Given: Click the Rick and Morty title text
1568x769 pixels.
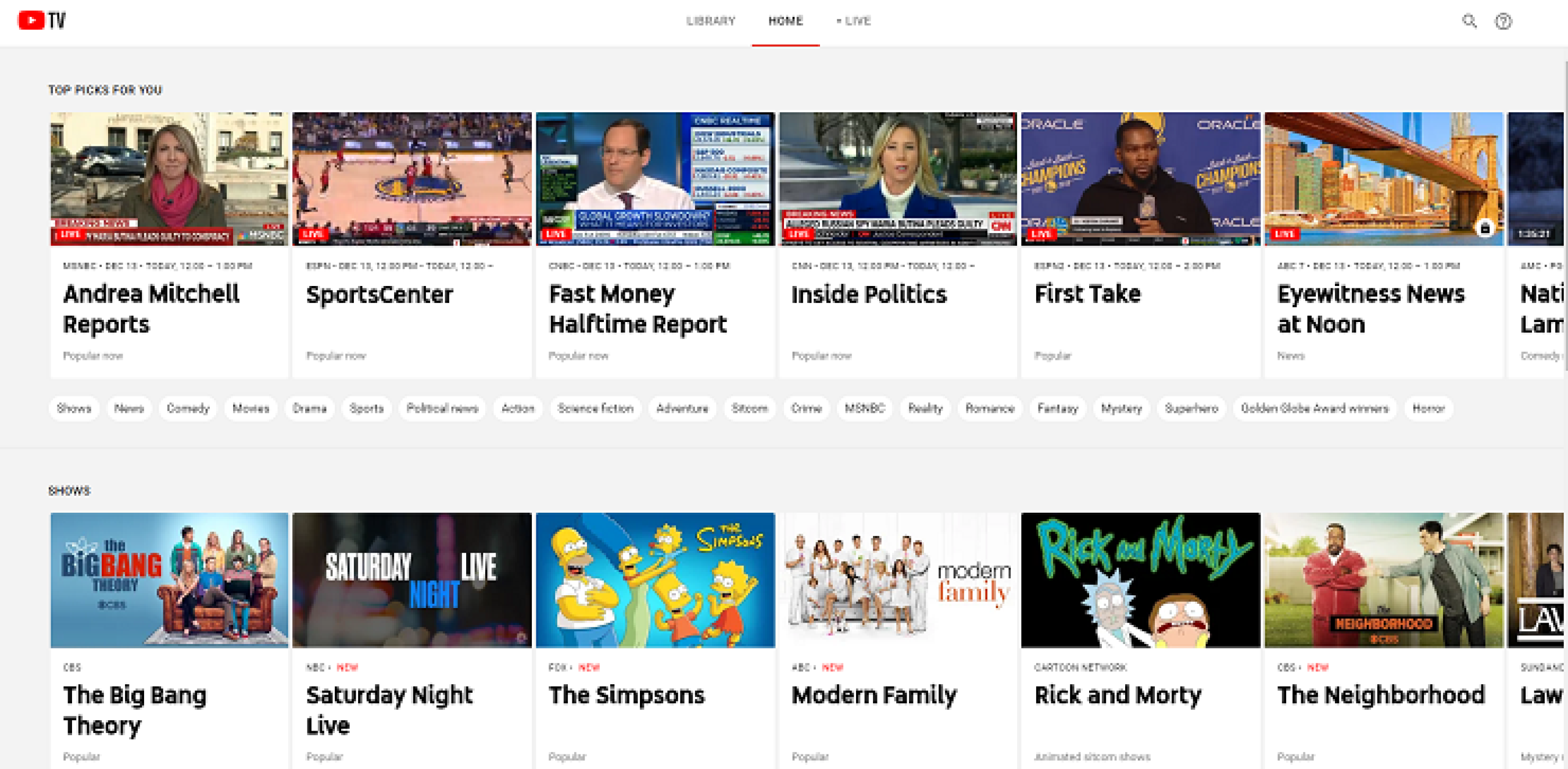Looking at the screenshot, I should [x=1118, y=695].
